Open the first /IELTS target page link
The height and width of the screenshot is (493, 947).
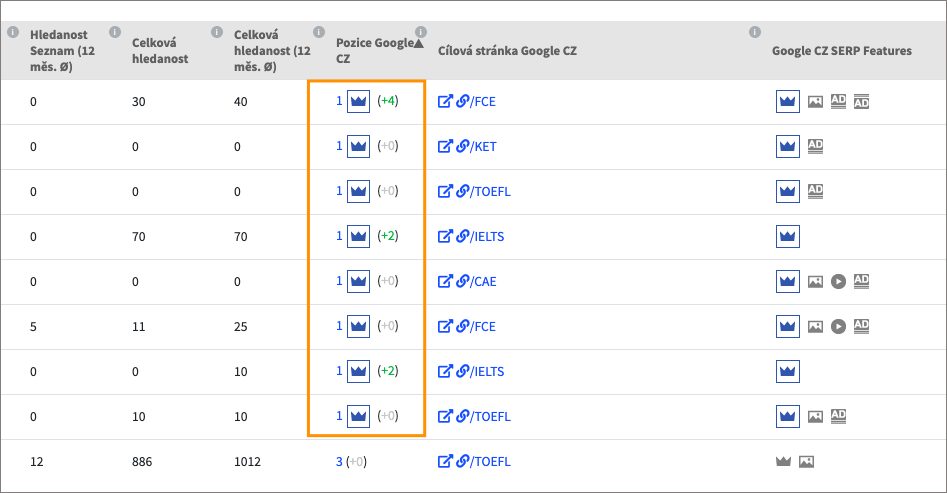click(487, 236)
